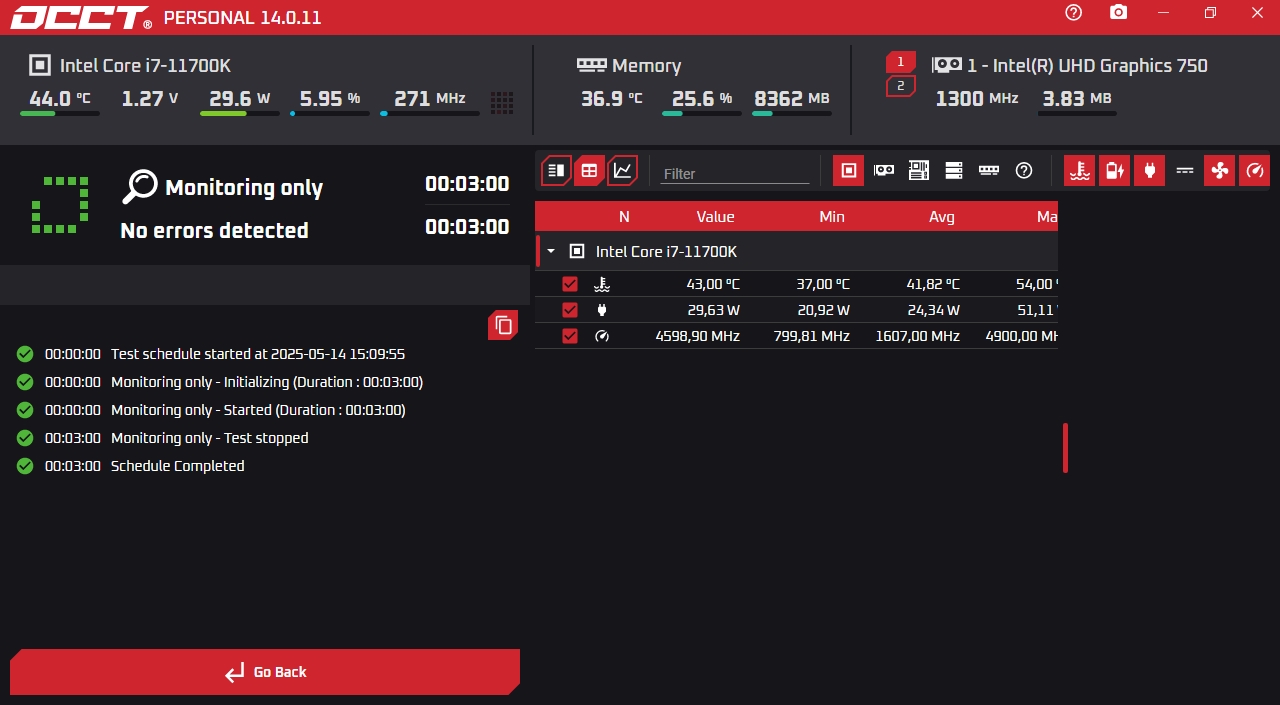Click the Monitoring only magnifier icon

tap(140, 186)
